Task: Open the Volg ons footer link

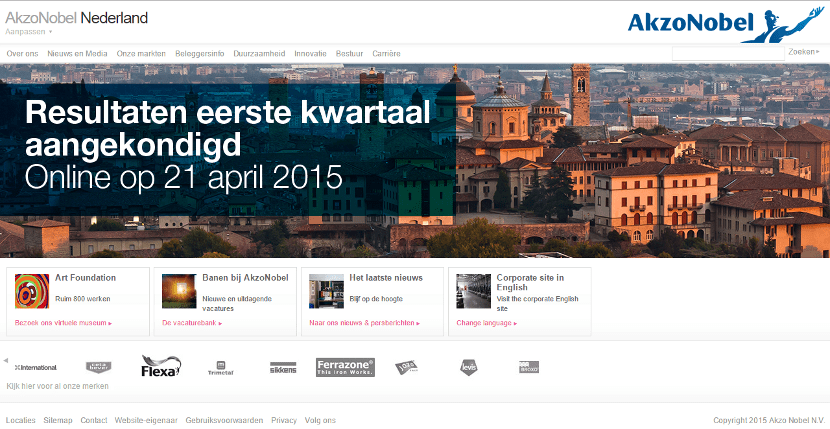Action: coord(320,420)
